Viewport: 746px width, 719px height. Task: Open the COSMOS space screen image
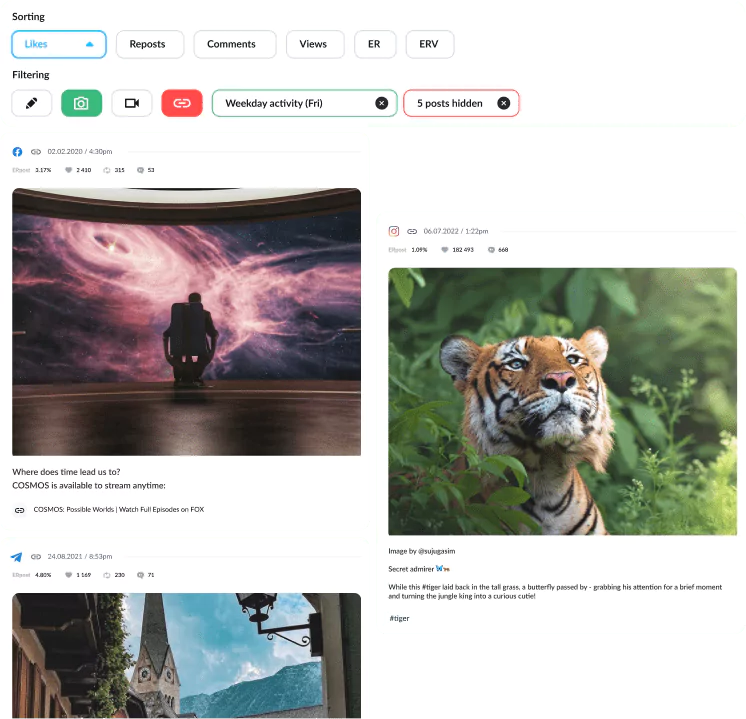tap(186, 322)
